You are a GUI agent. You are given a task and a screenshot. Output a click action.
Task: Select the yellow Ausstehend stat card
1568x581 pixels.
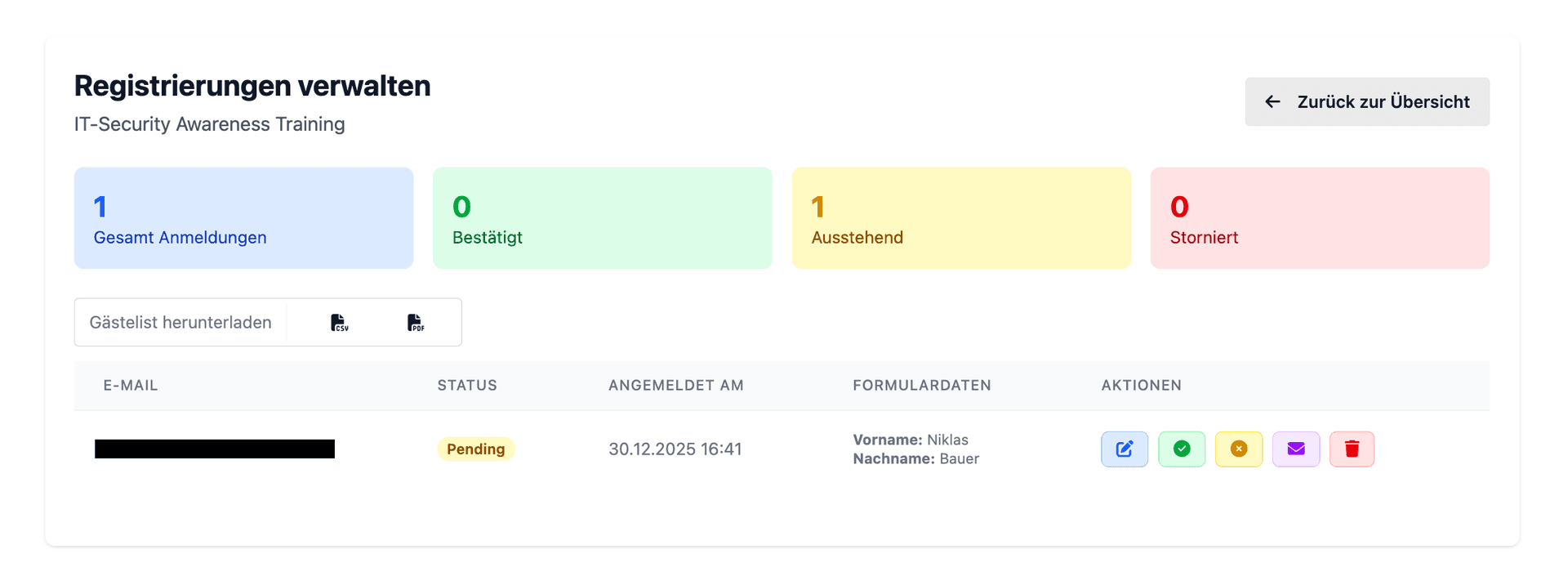tap(961, 218)
